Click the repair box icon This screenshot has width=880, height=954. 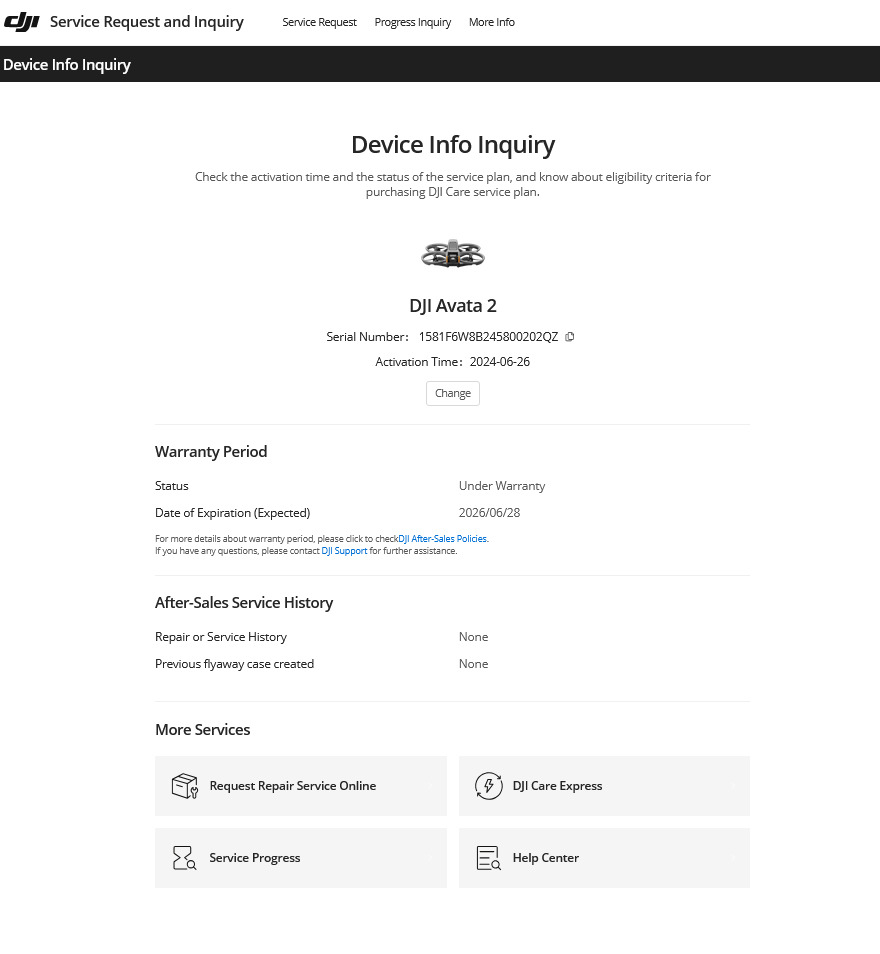click(185, 785)
